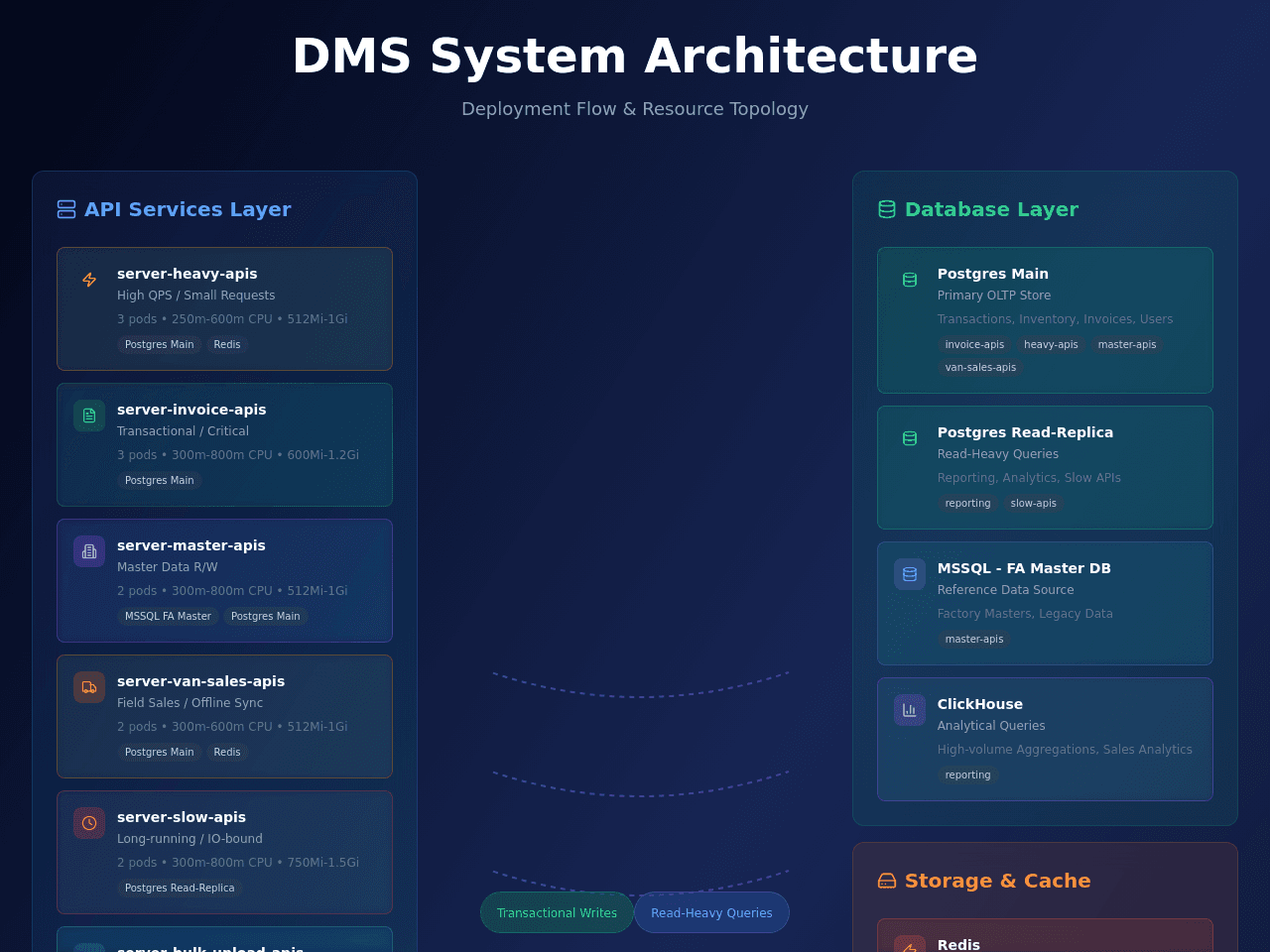The width and height of the screenshot is (1270, 952).
Task: Click the Postgres Main card title
Action: click(993, 274)
